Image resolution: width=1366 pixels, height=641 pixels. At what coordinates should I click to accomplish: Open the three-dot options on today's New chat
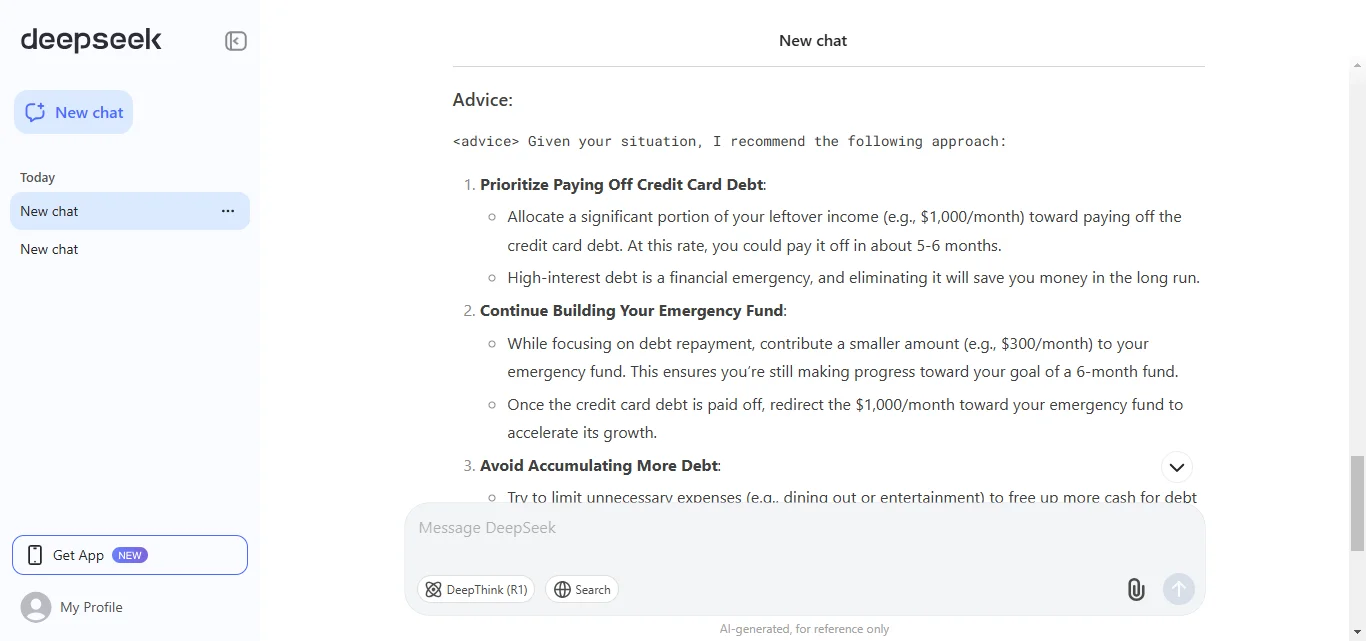[228, 211]
